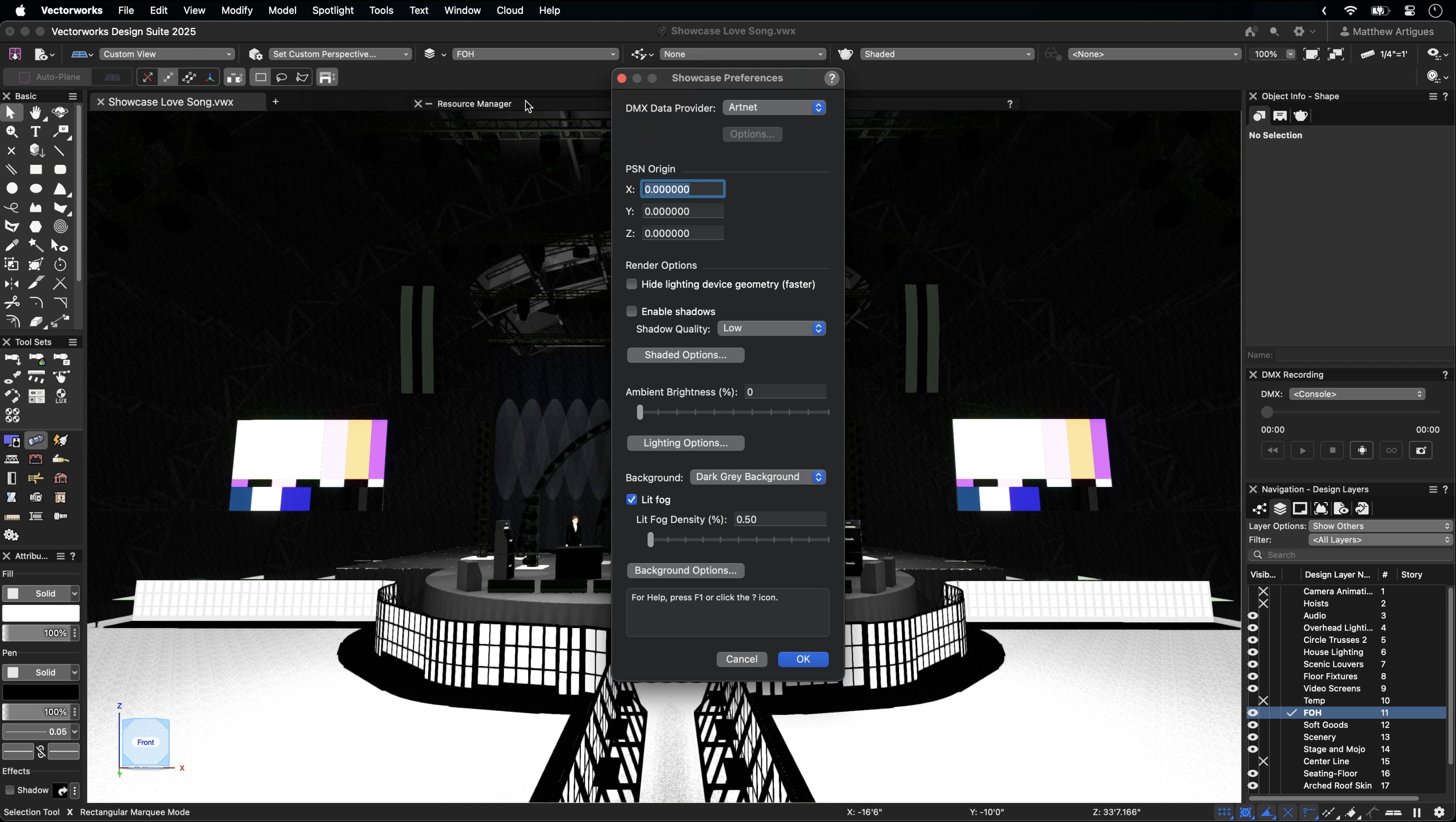Viewport: 1456px width, 822px height.
Task: Select the Text tool in Basic palette
Action: [36, 132]
